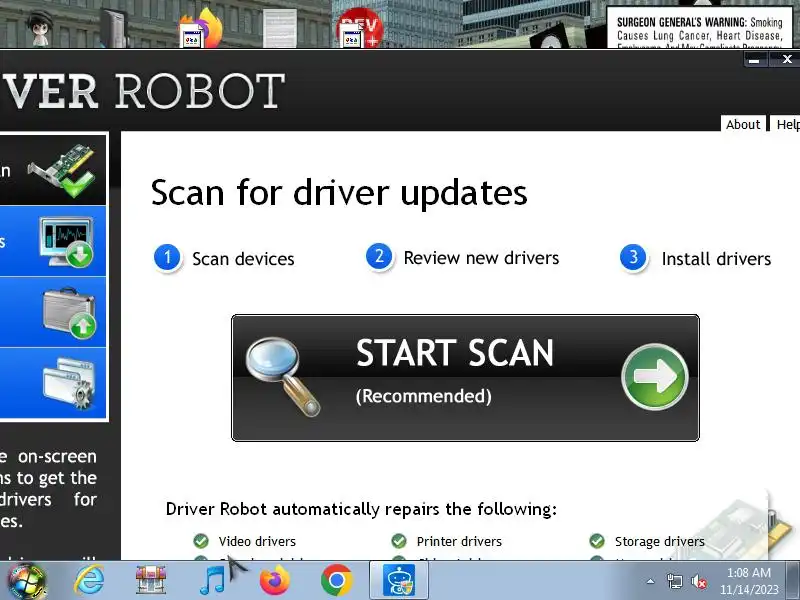Click the Video drivers check icon
This screenshot has height=600, width=800.
(201, 541)
